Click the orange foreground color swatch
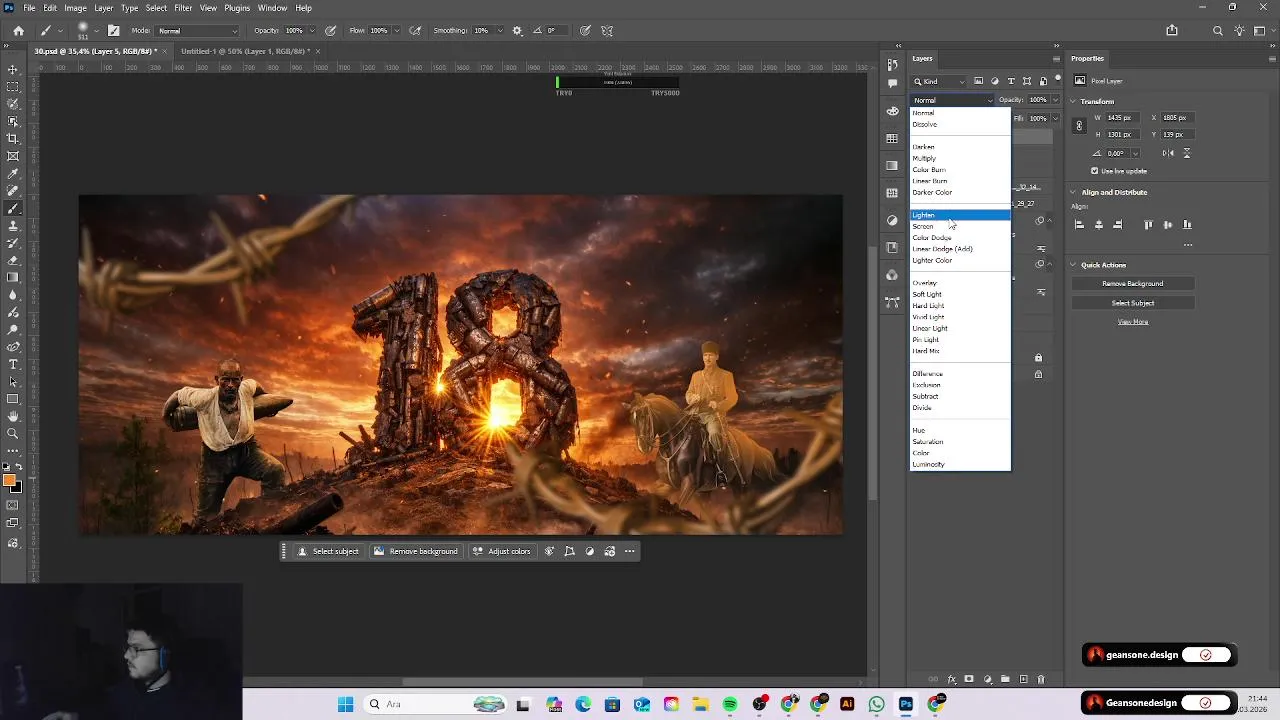The height and width of the screenshot is (720, 1280). pyautogui.click(x=9, y=481)
